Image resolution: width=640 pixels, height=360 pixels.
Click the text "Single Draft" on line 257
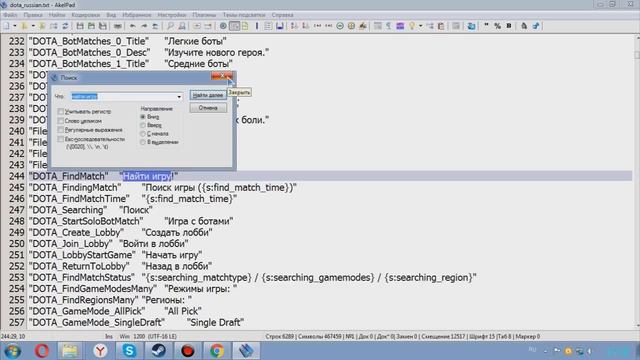click(215, 322)
